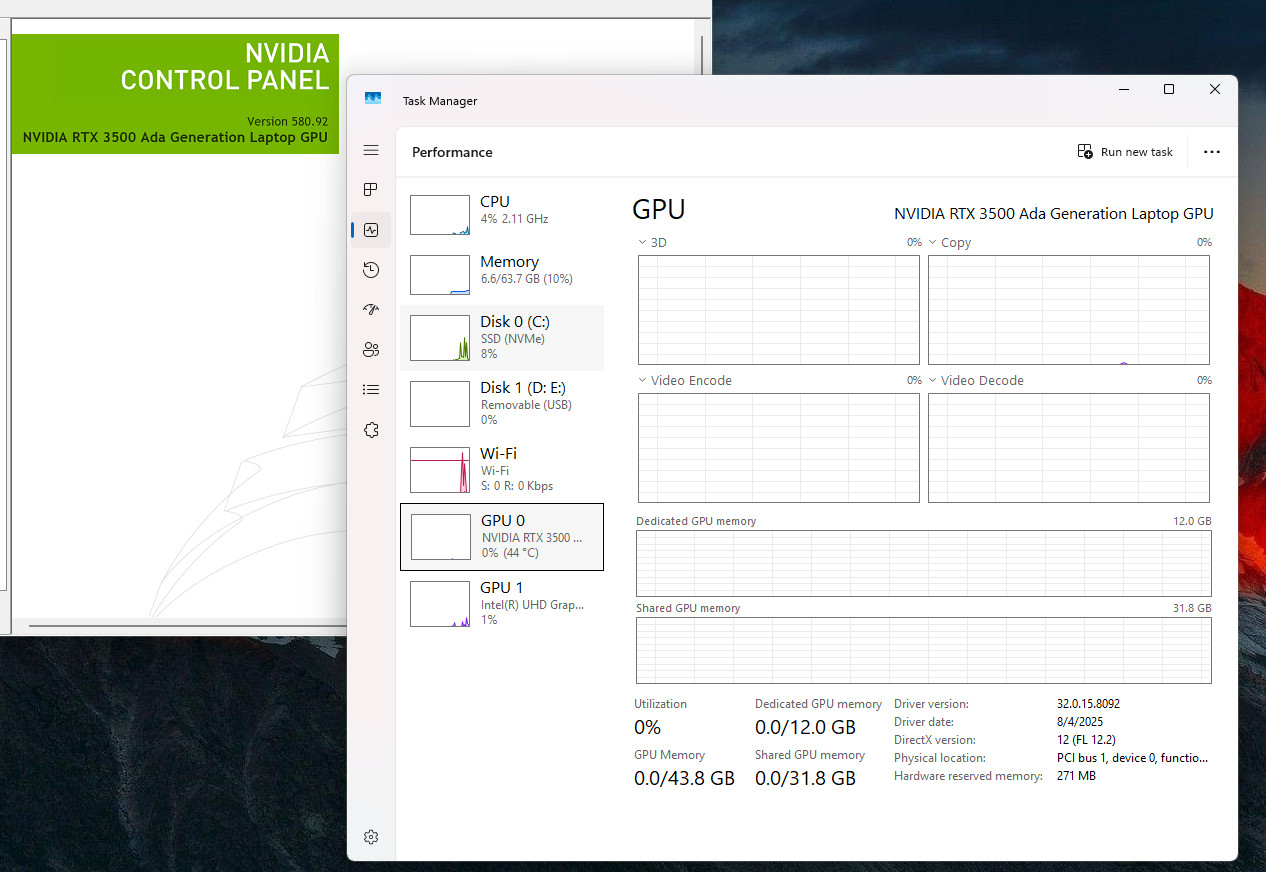Open the App history sidebar icon
The height and width of the screenshot is (872, 1266).
(x=371, y=270)
